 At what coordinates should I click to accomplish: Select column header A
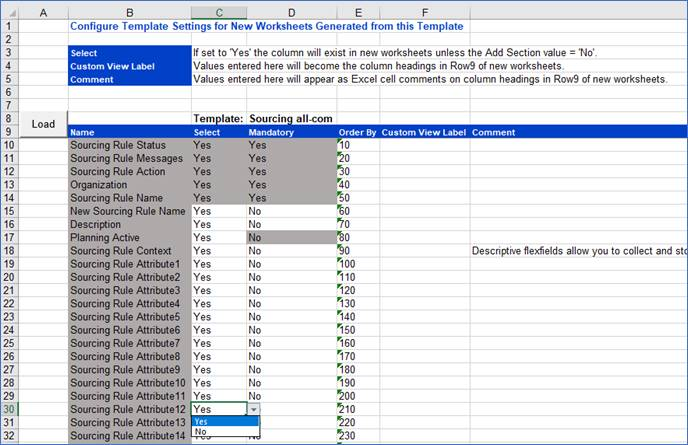[x=43, y=13]
